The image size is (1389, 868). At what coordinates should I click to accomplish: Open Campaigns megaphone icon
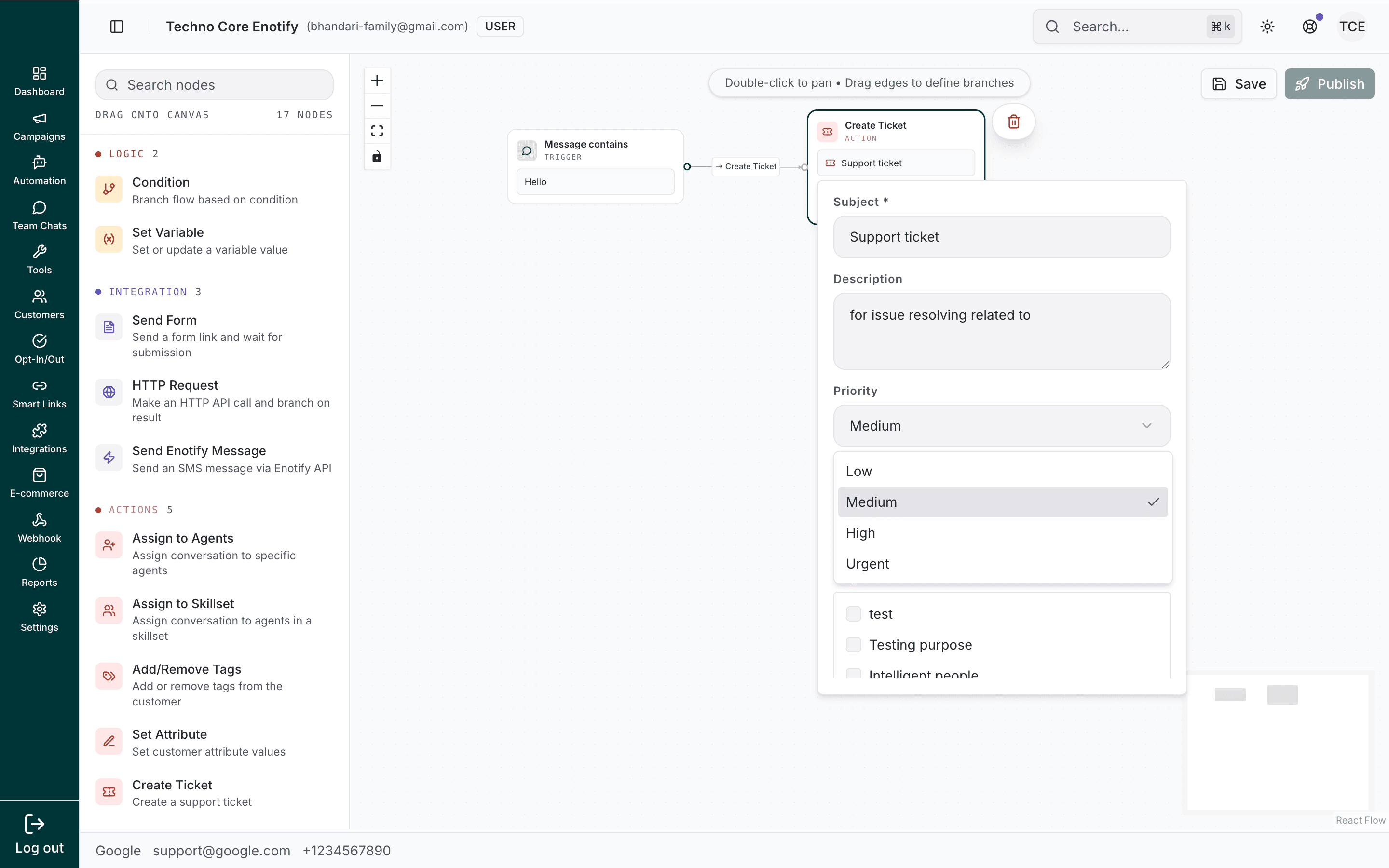point(39,118)
